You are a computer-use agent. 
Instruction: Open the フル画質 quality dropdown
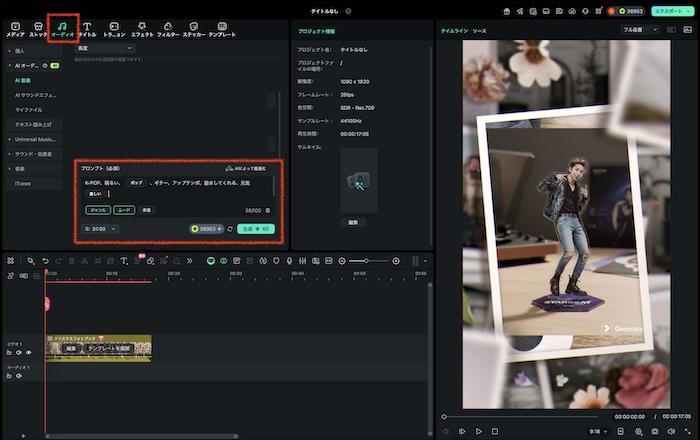[641, 30]
